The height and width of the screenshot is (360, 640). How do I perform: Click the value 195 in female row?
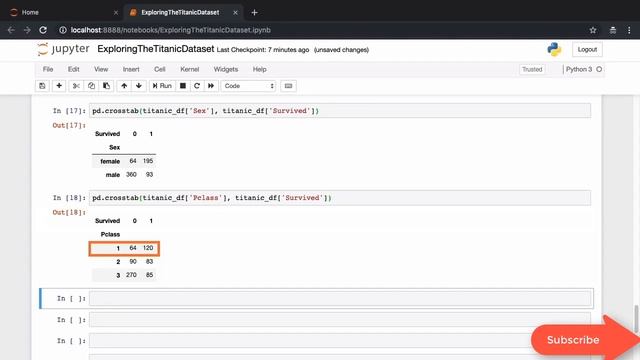[148, 161]
